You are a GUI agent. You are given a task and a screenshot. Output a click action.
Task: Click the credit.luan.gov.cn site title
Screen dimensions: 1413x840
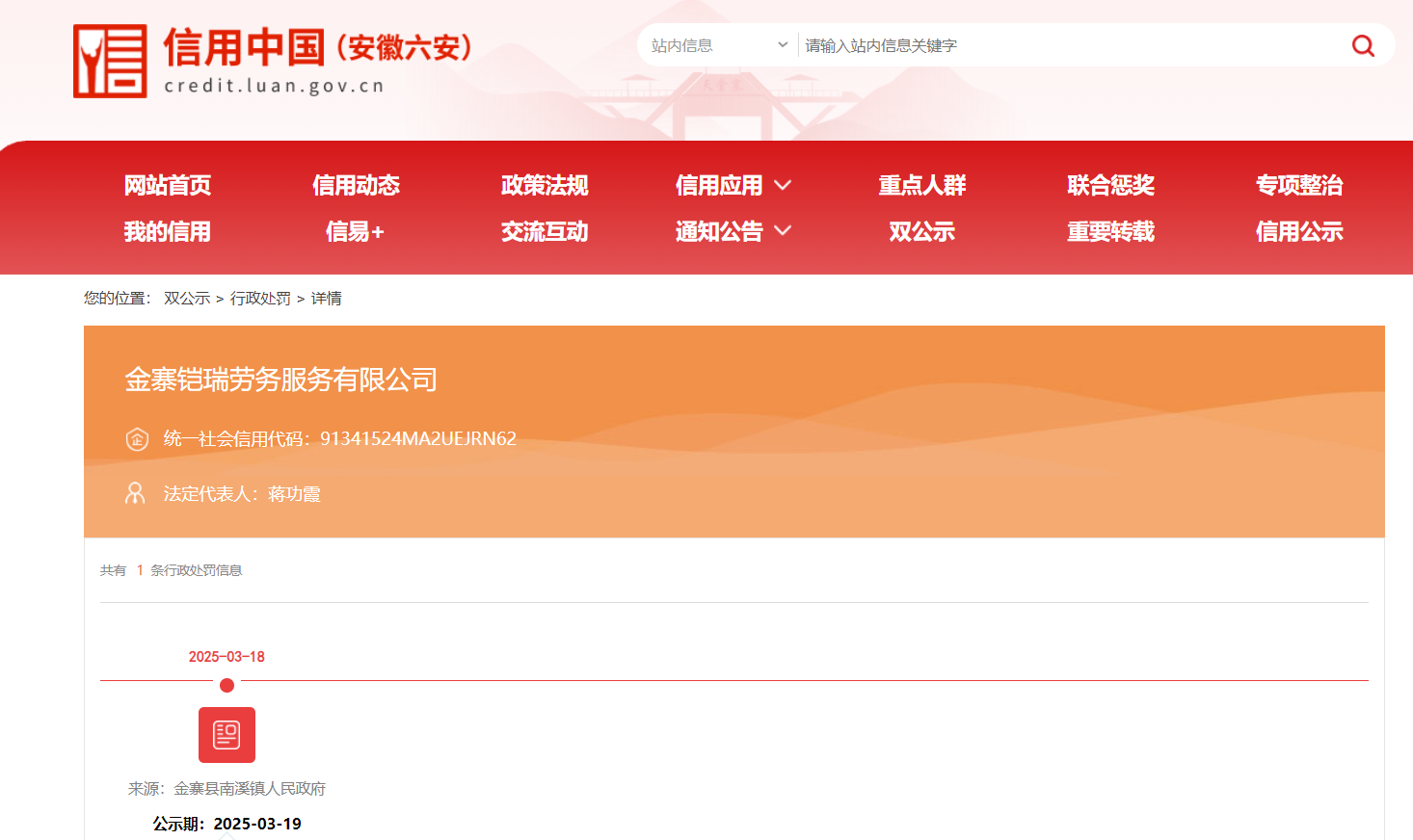tap(275, 86)
